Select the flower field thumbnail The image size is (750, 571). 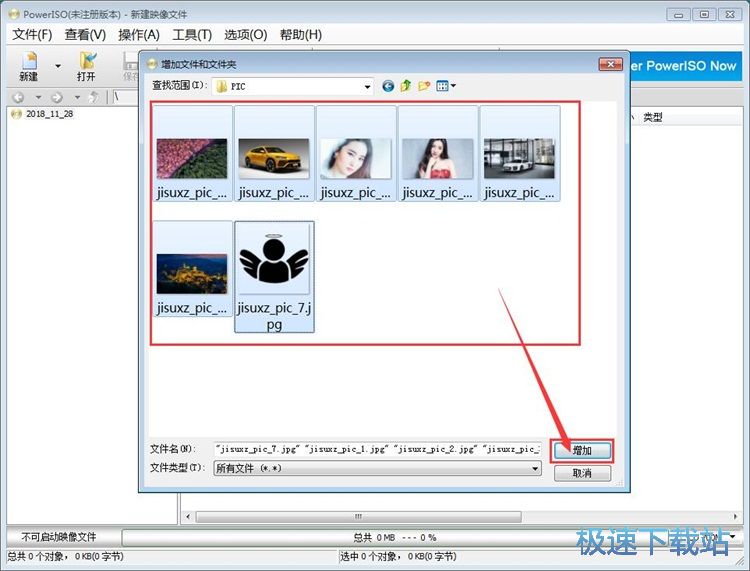(192, 154)
